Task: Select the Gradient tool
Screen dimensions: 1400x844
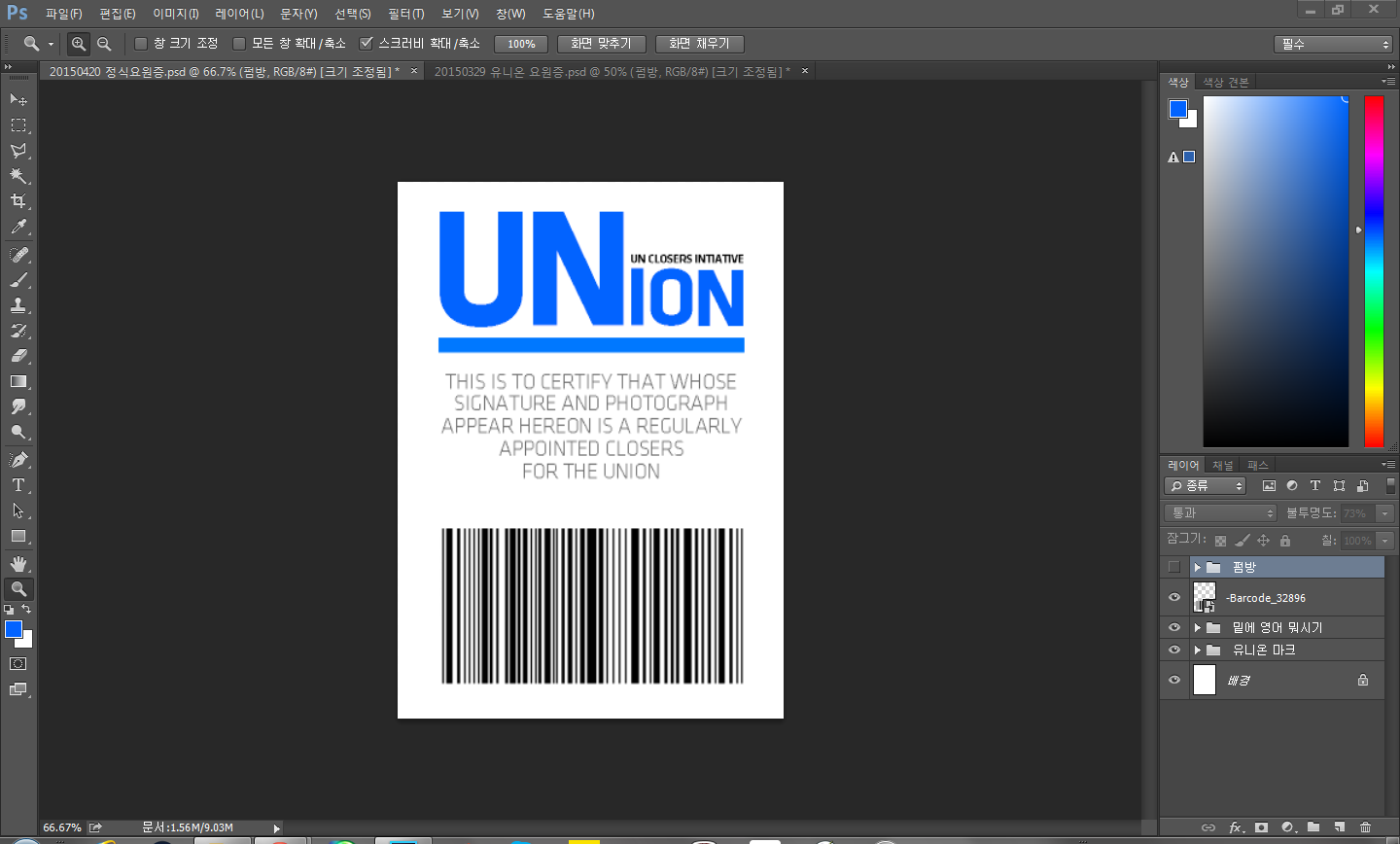Action: click(x=18, y=381)
